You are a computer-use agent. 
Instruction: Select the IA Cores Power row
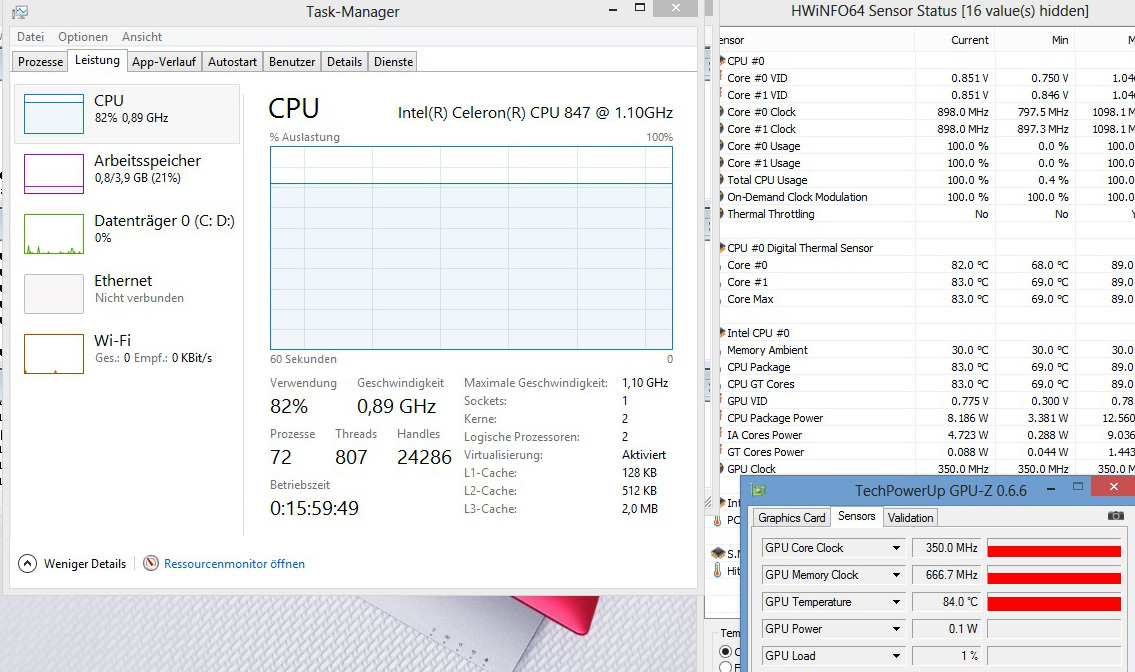(x=927, y=434)
